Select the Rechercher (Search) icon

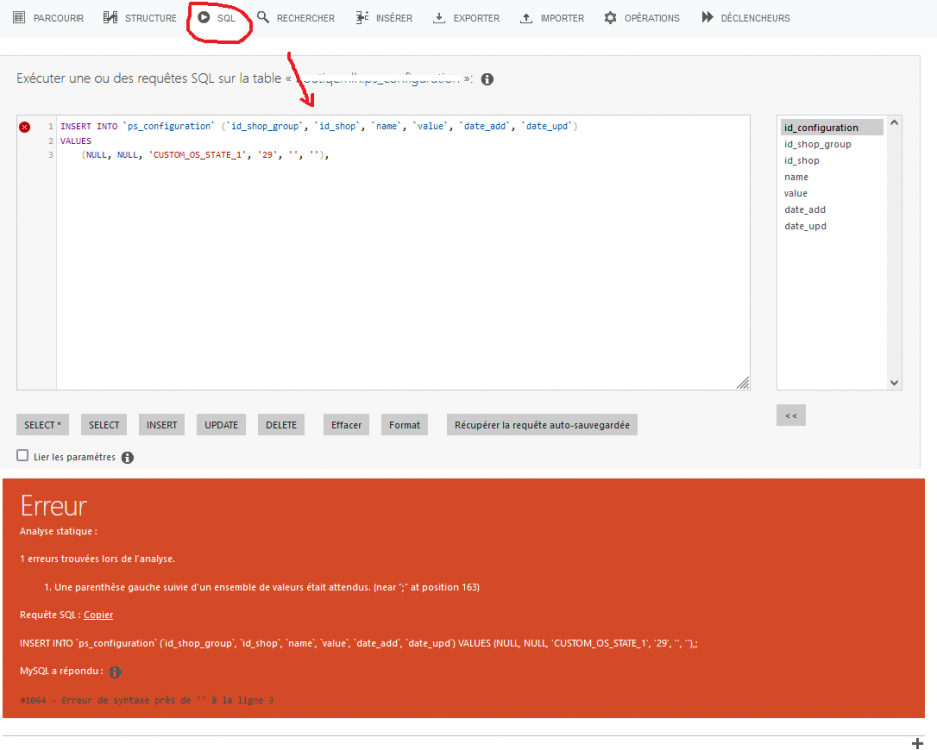coord(262,17)
